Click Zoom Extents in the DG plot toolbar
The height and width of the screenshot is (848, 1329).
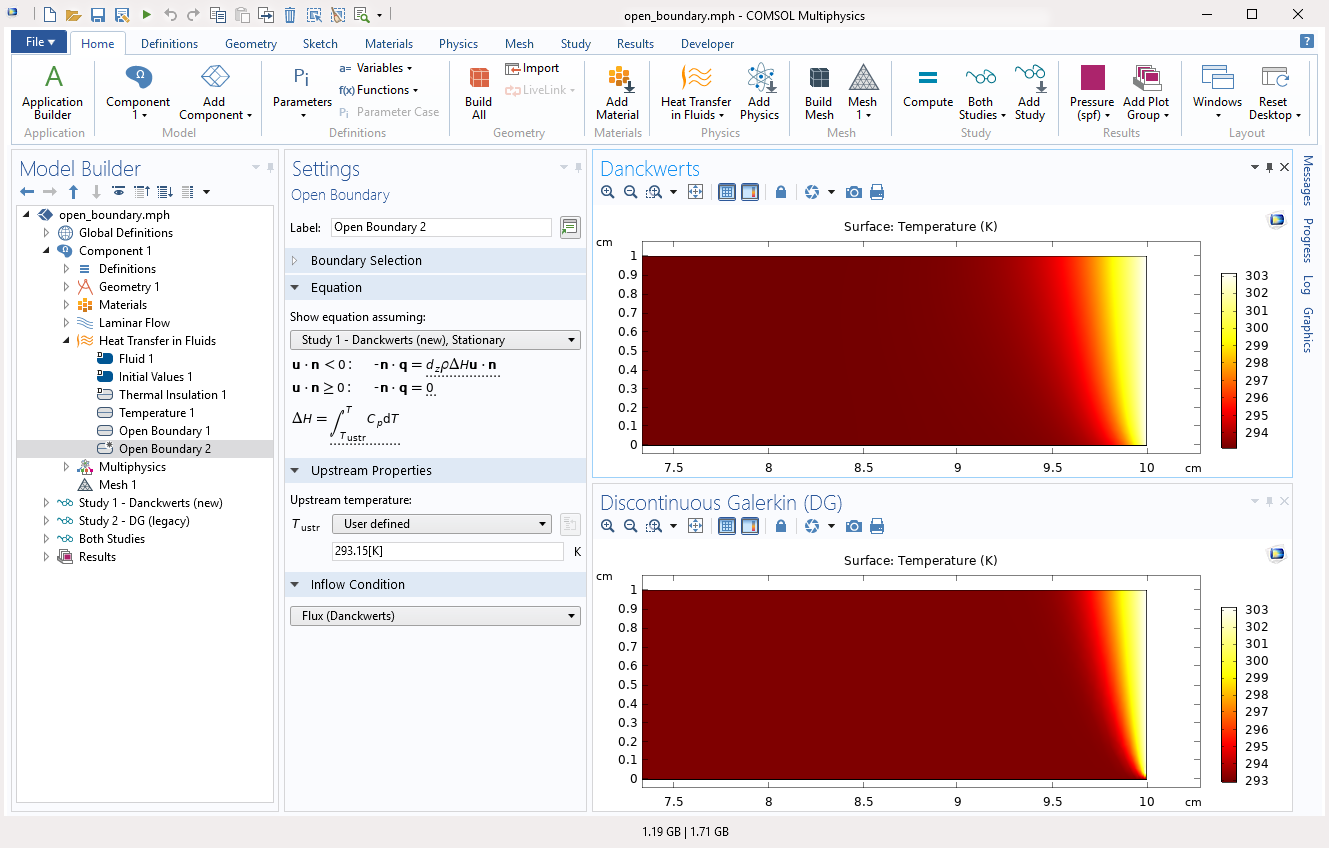[695, 526]
